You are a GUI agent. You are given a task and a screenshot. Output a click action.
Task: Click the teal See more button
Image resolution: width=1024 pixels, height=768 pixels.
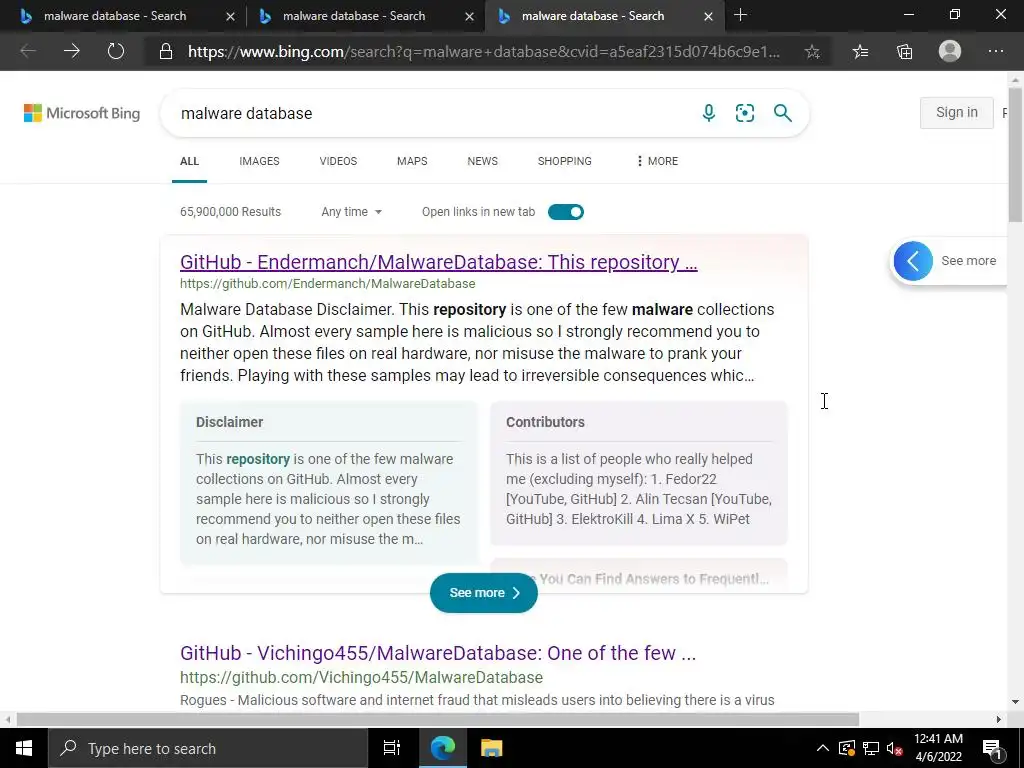coord(484,593)
